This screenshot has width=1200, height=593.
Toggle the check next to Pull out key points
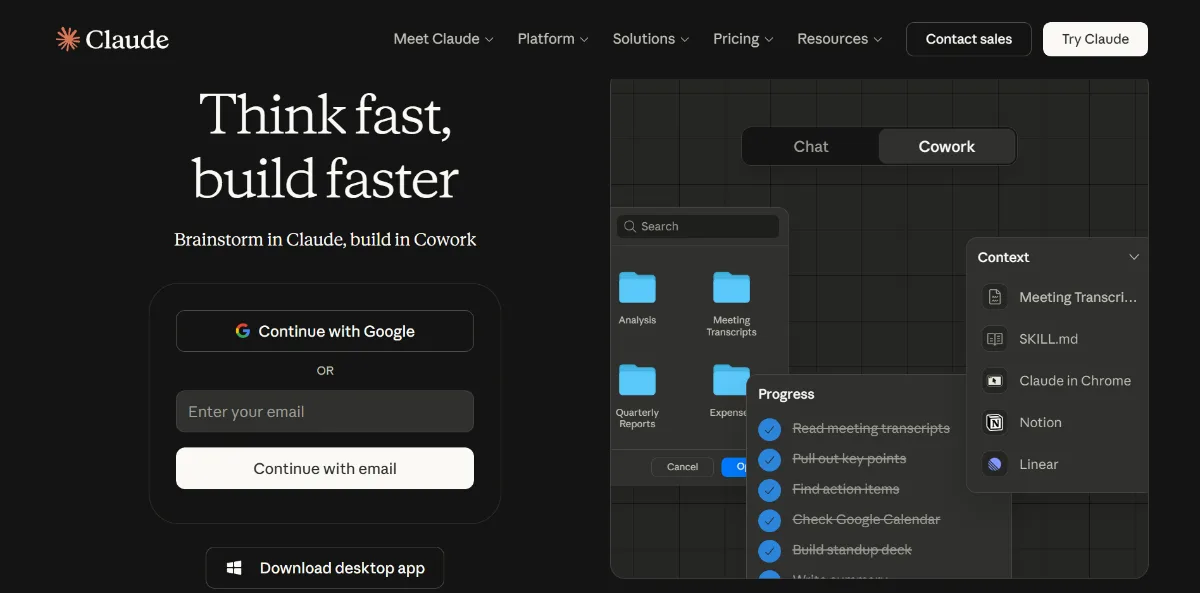(x=769, y=459)
